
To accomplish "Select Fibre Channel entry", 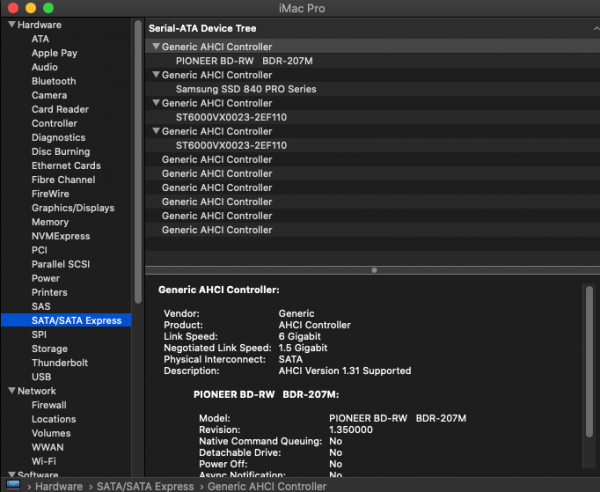I will click(63, 180).
